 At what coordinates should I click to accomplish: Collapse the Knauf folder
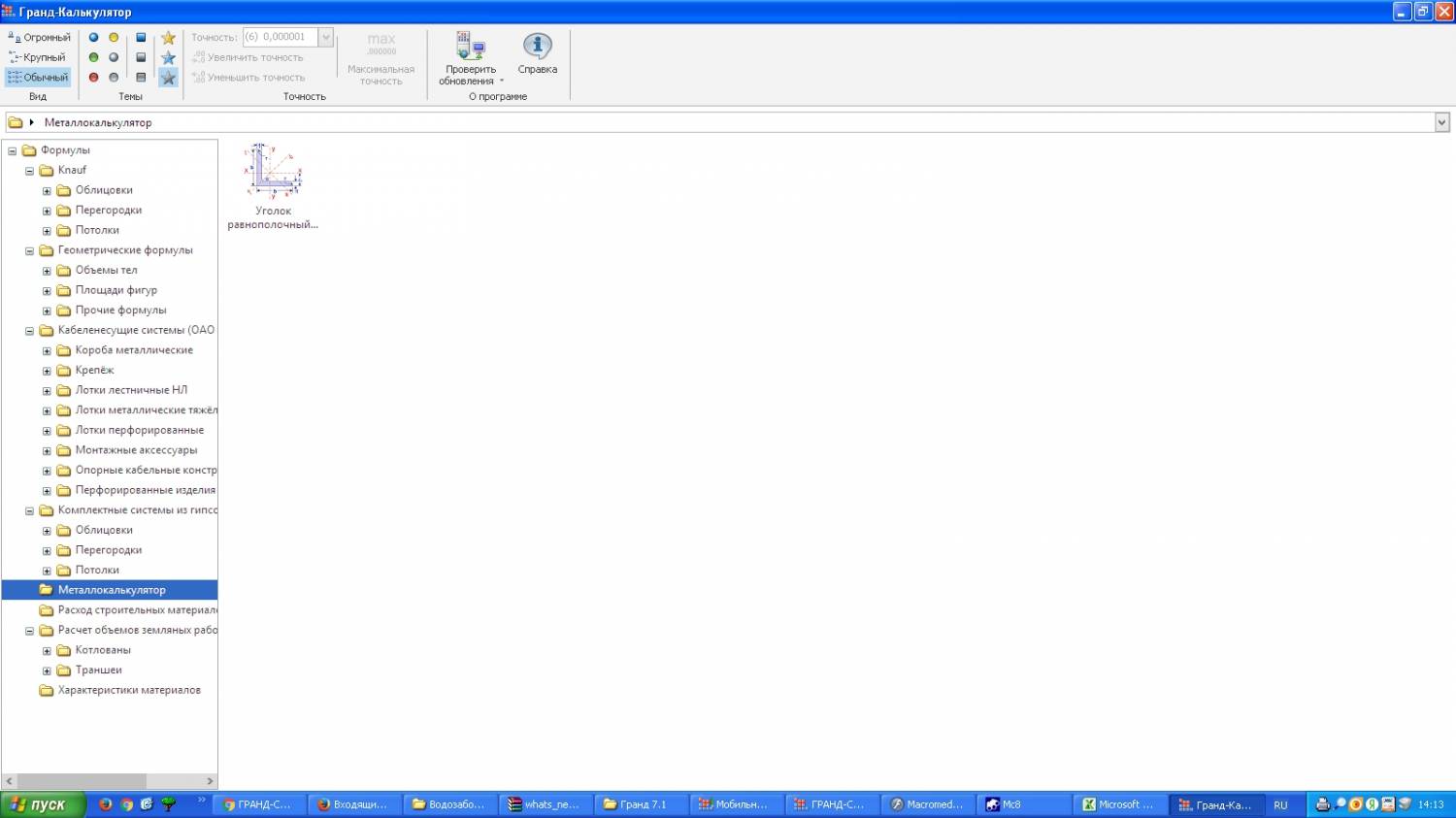(29, 171)
